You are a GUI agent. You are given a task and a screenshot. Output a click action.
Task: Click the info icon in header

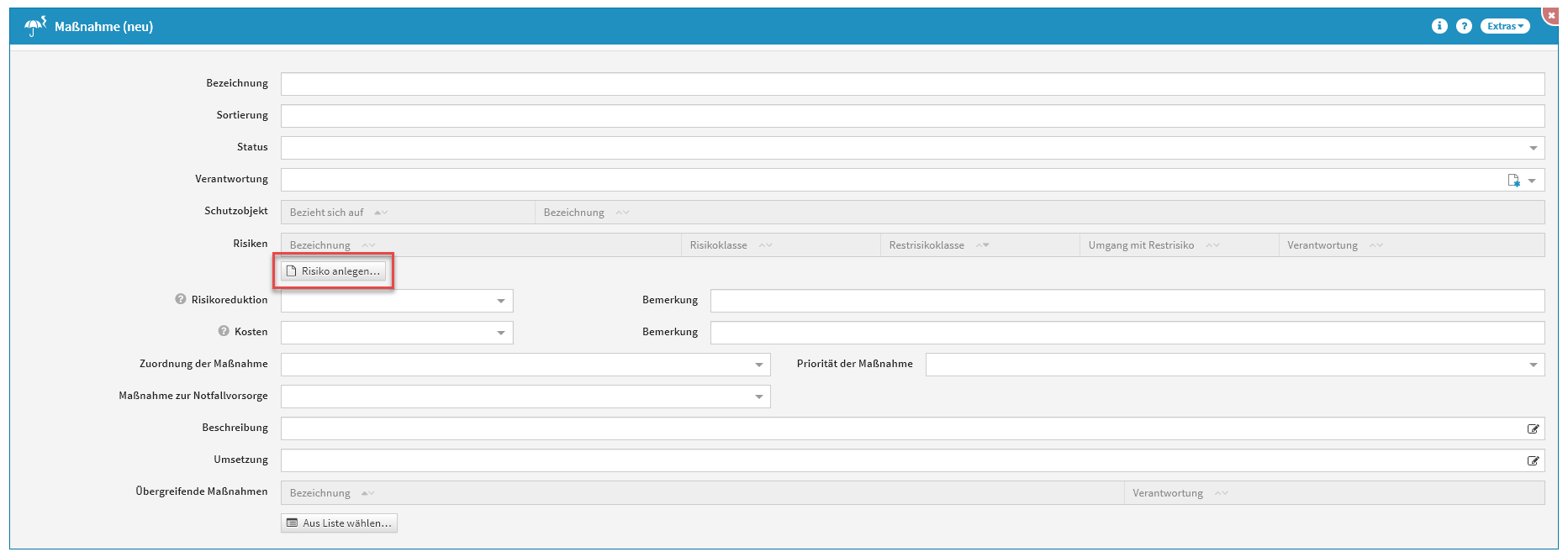[1439, 26]
